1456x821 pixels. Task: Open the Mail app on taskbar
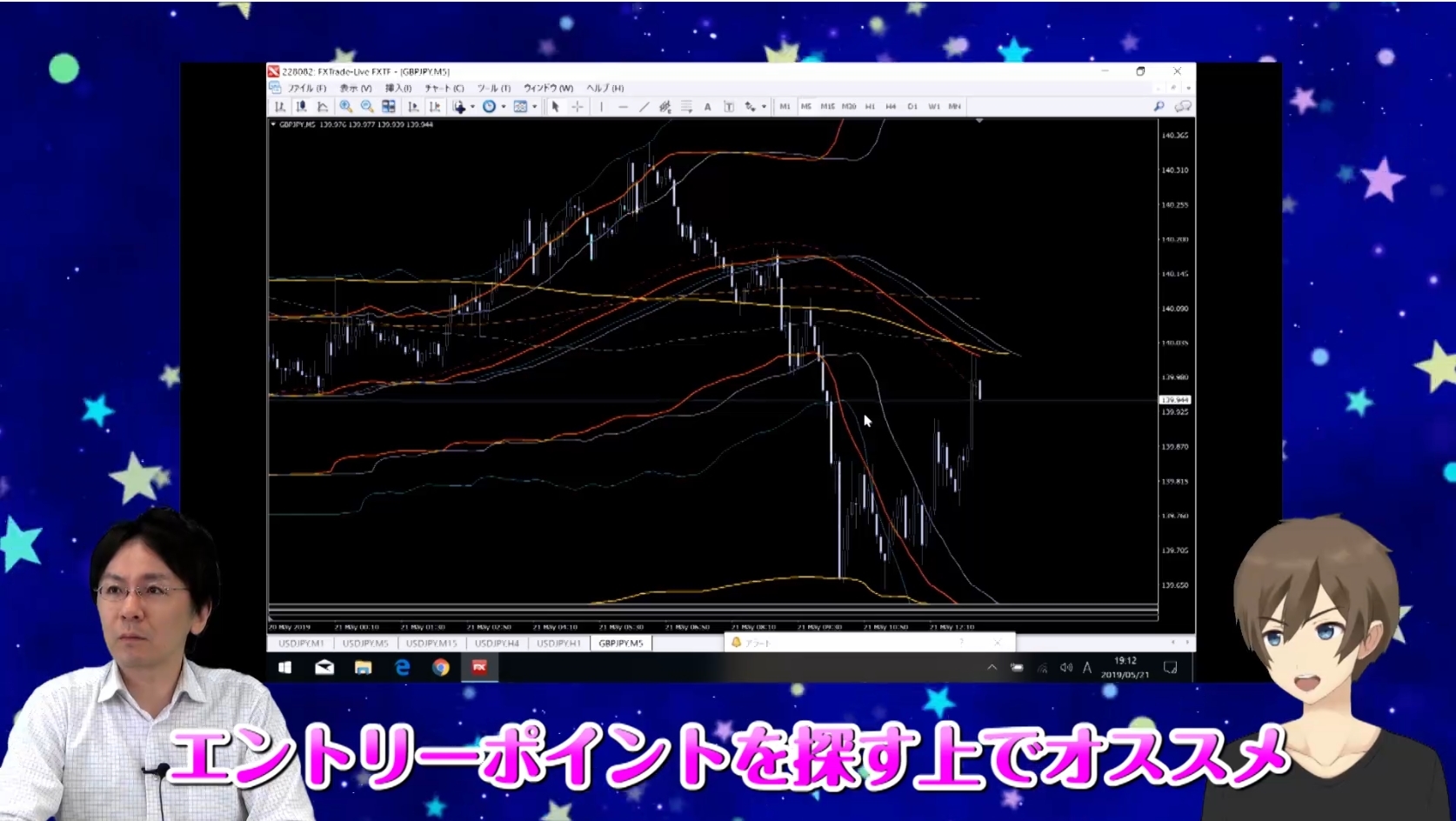(x=324, y=667)
